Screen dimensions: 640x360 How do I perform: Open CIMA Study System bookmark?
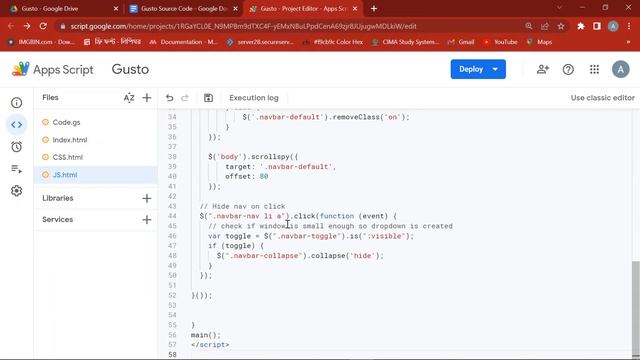point(406,42)
